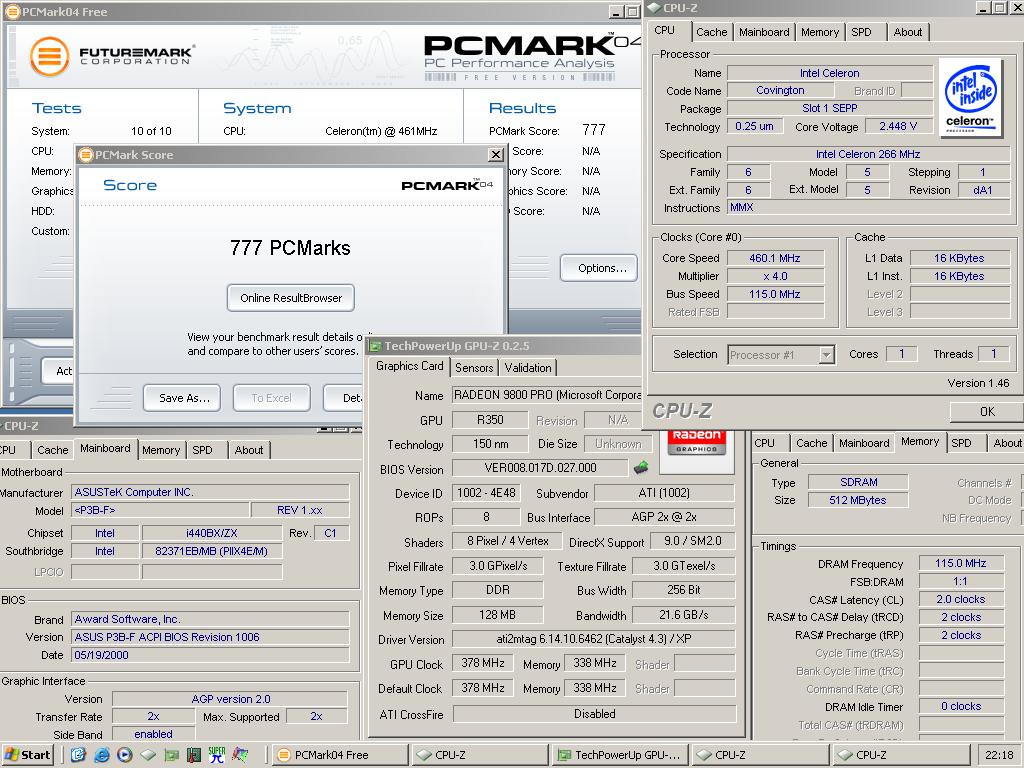Click the PCMark04 Free window title icon
Image resolution: width=1024 pixels, height=768 pixels.
point(12,11)
